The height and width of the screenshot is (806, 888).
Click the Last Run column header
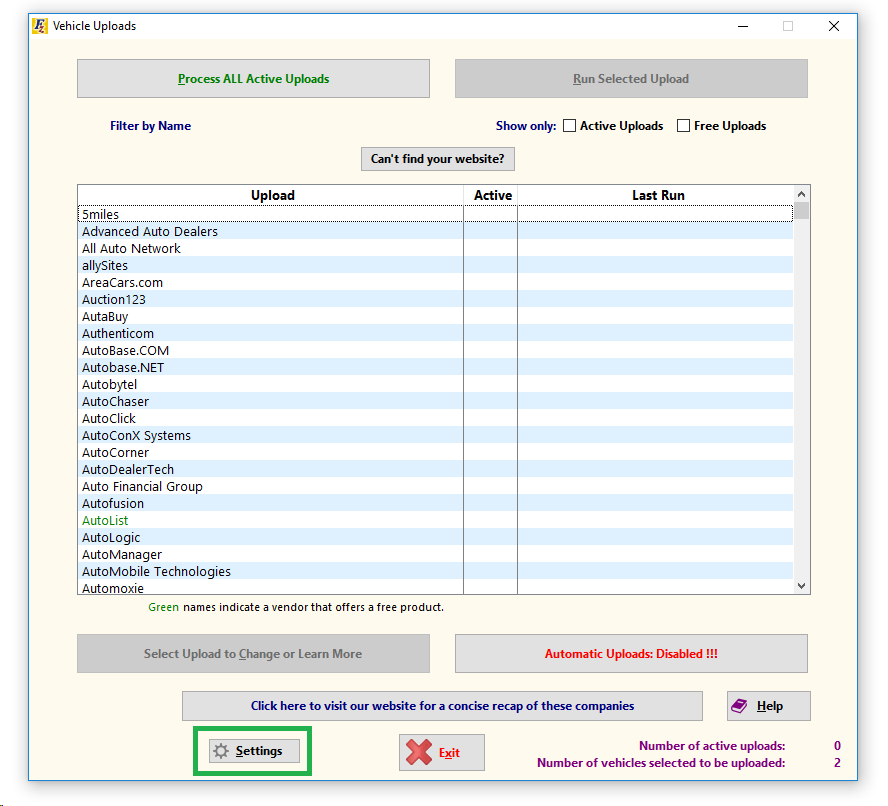coord(656,195)
